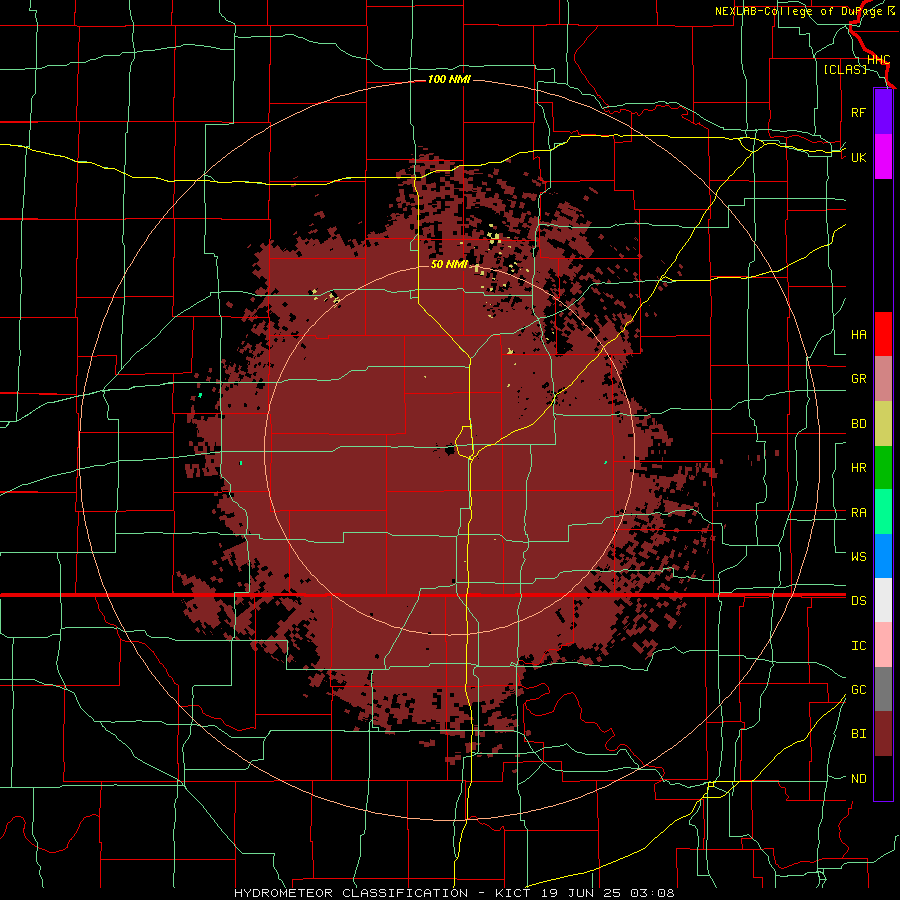Image resolution: width=900 pixels, height=900 pixels.
Task: Click the RA light-green legend color swatch
Action: point(883,512)
